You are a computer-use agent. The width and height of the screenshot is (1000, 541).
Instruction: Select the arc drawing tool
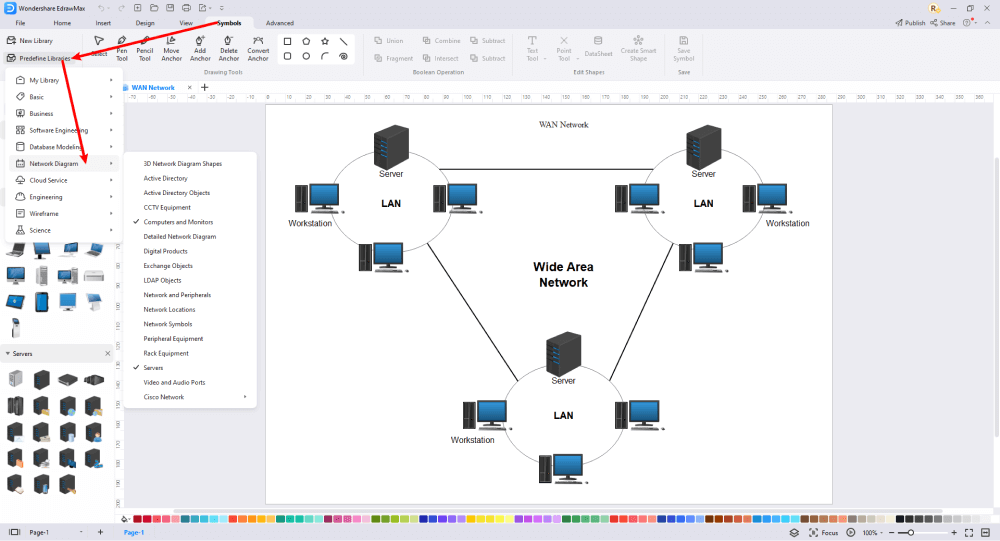[325, 56]
